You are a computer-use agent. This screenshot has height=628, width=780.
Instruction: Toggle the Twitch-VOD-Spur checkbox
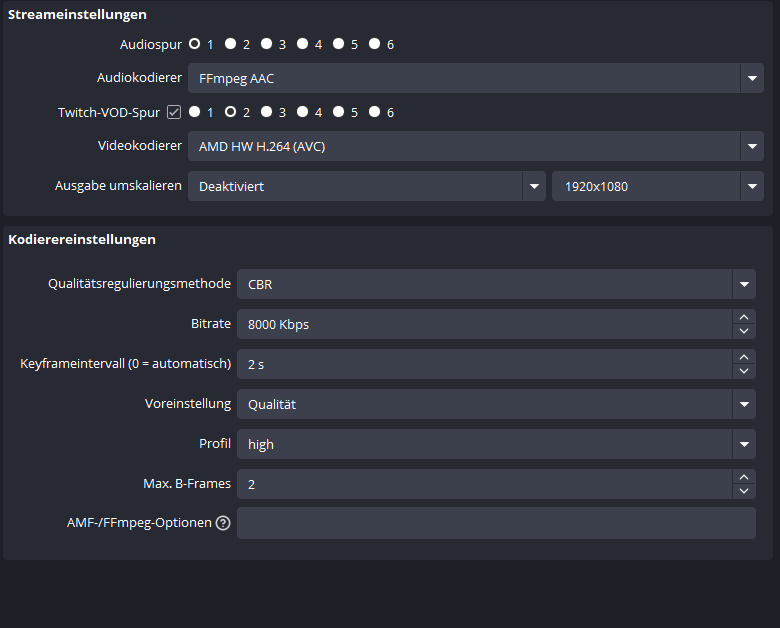(x=174, y=112)
